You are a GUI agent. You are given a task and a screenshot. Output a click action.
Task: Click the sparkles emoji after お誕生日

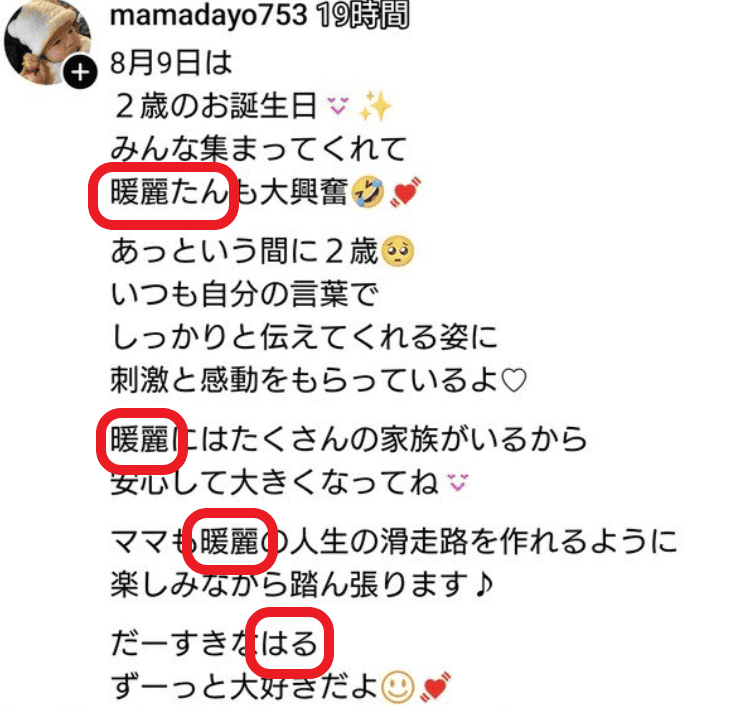click(x=374, y=106)
